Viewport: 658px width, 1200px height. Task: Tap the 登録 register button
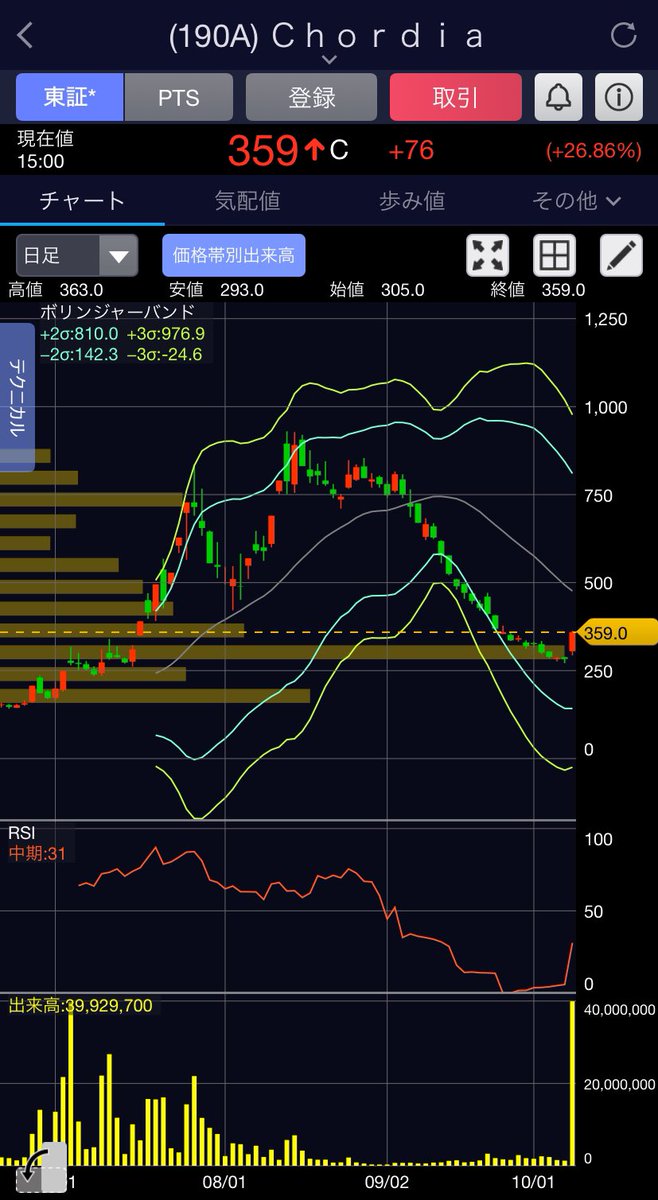pos(311,97)
